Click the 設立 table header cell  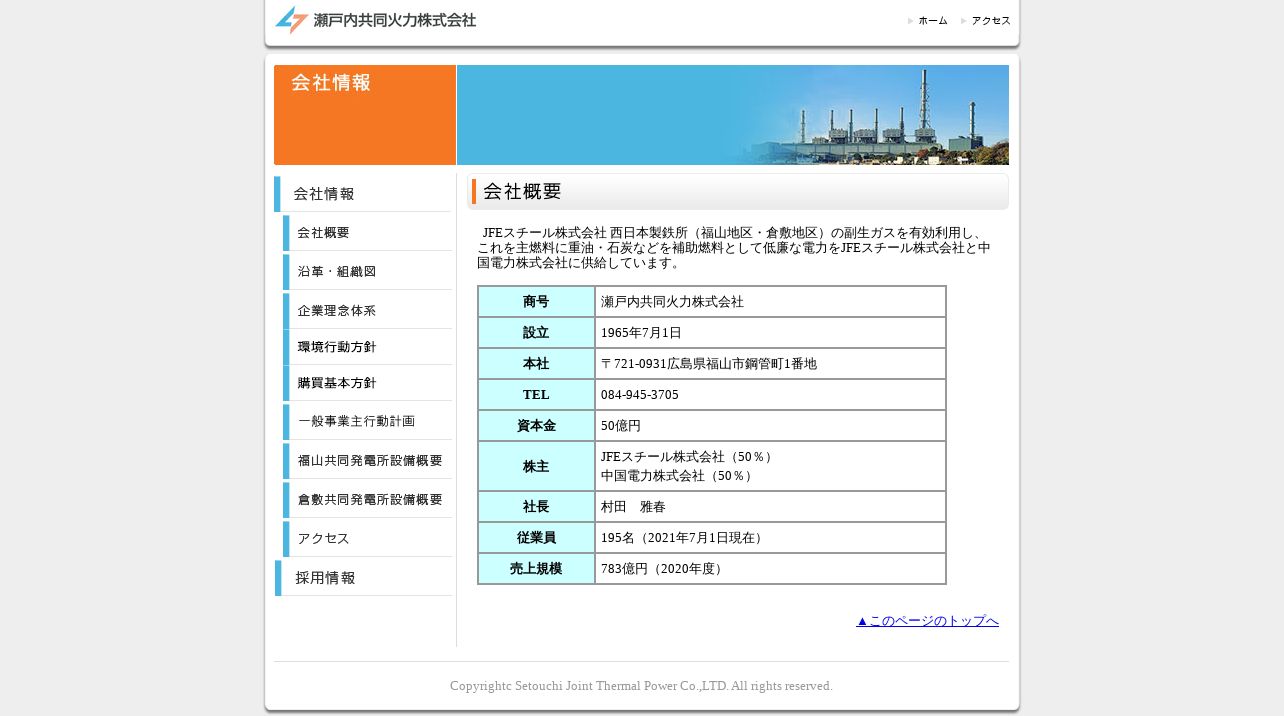(x=536, y=333)
